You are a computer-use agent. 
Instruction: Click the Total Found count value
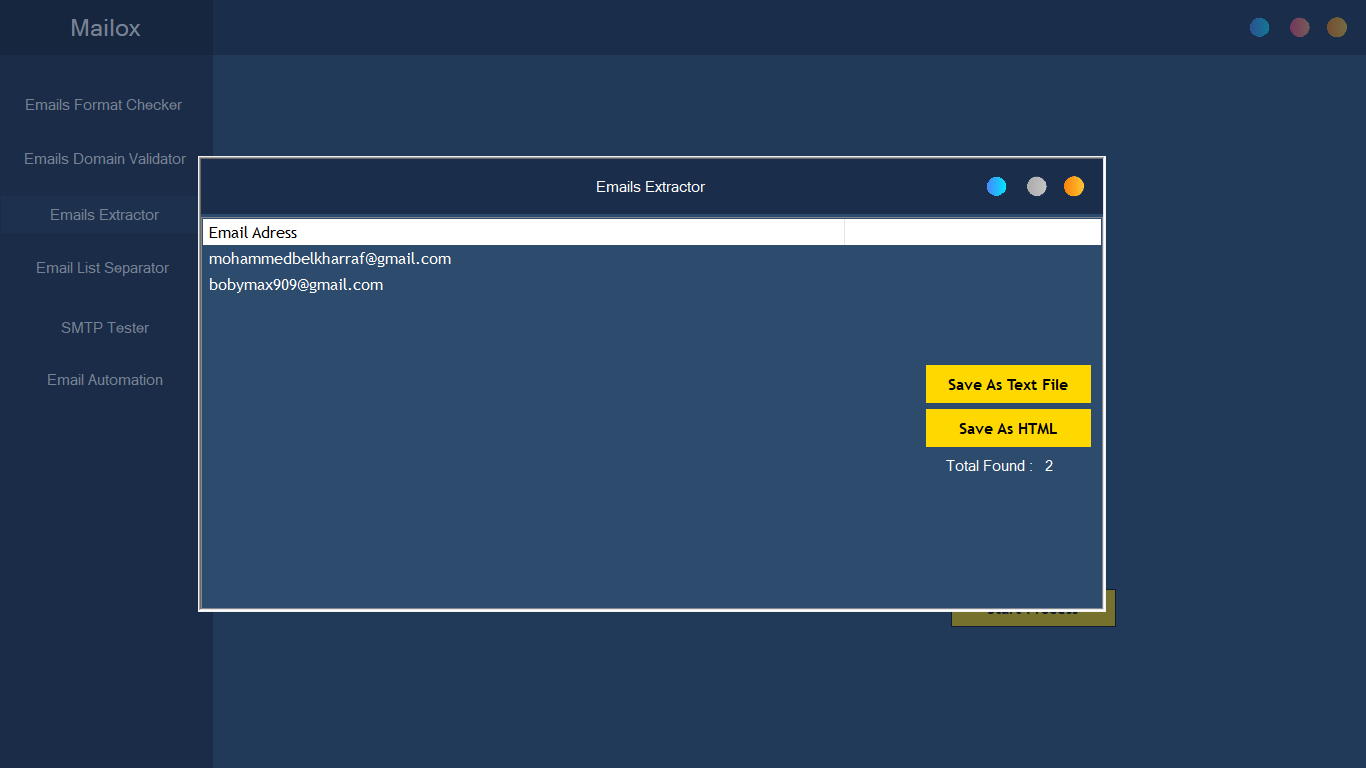point(1048,465)
